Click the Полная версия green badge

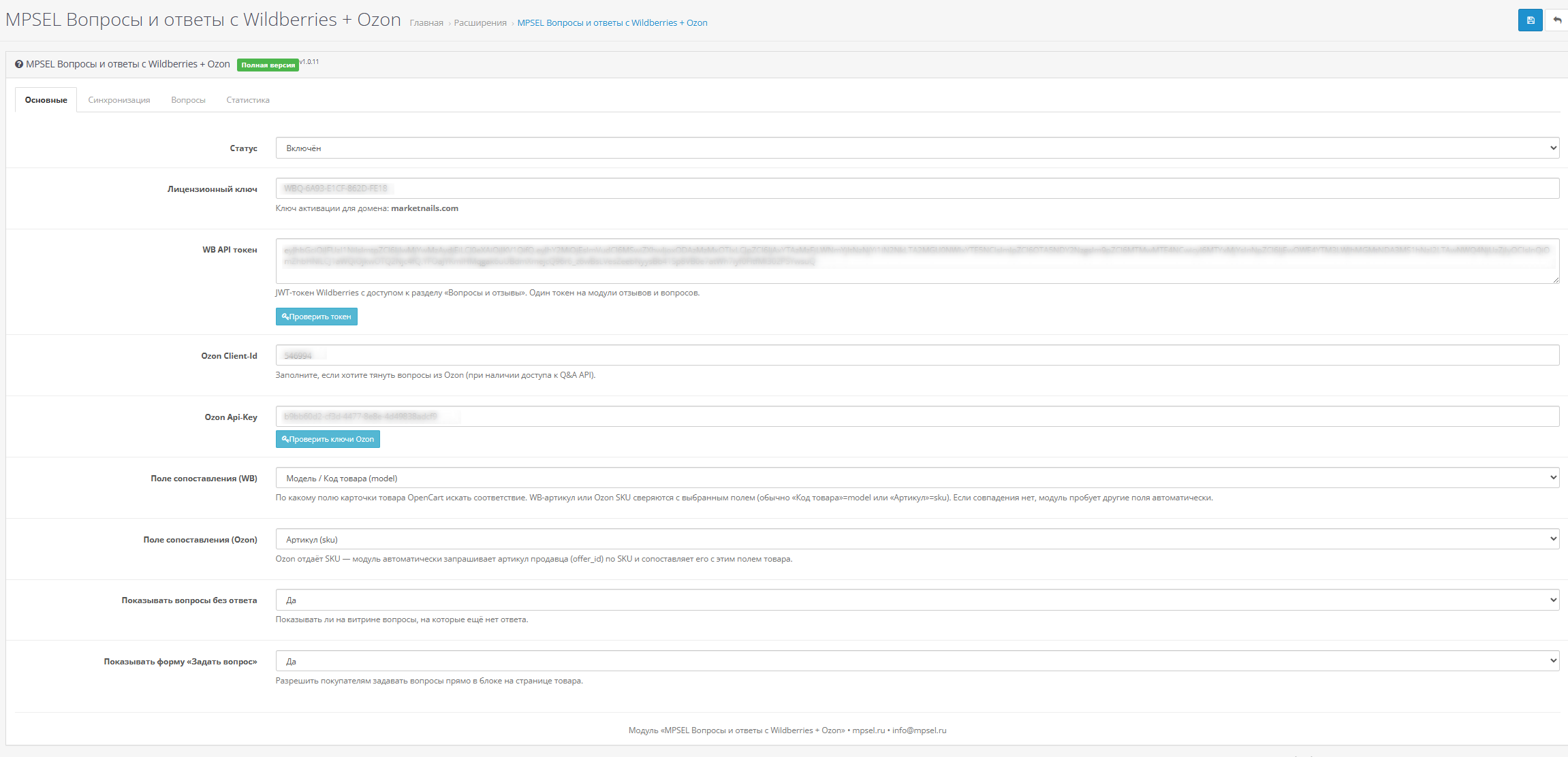point(268,65)
